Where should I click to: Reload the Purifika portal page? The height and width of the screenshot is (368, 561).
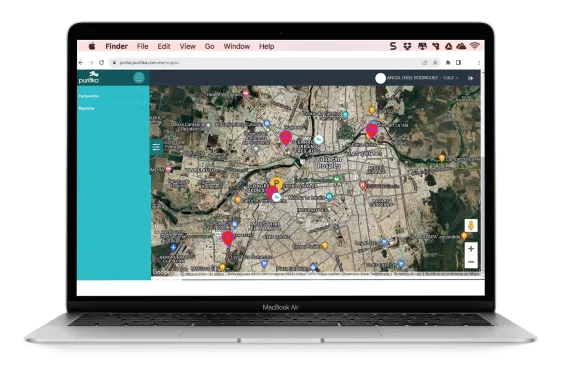point(102,63)
